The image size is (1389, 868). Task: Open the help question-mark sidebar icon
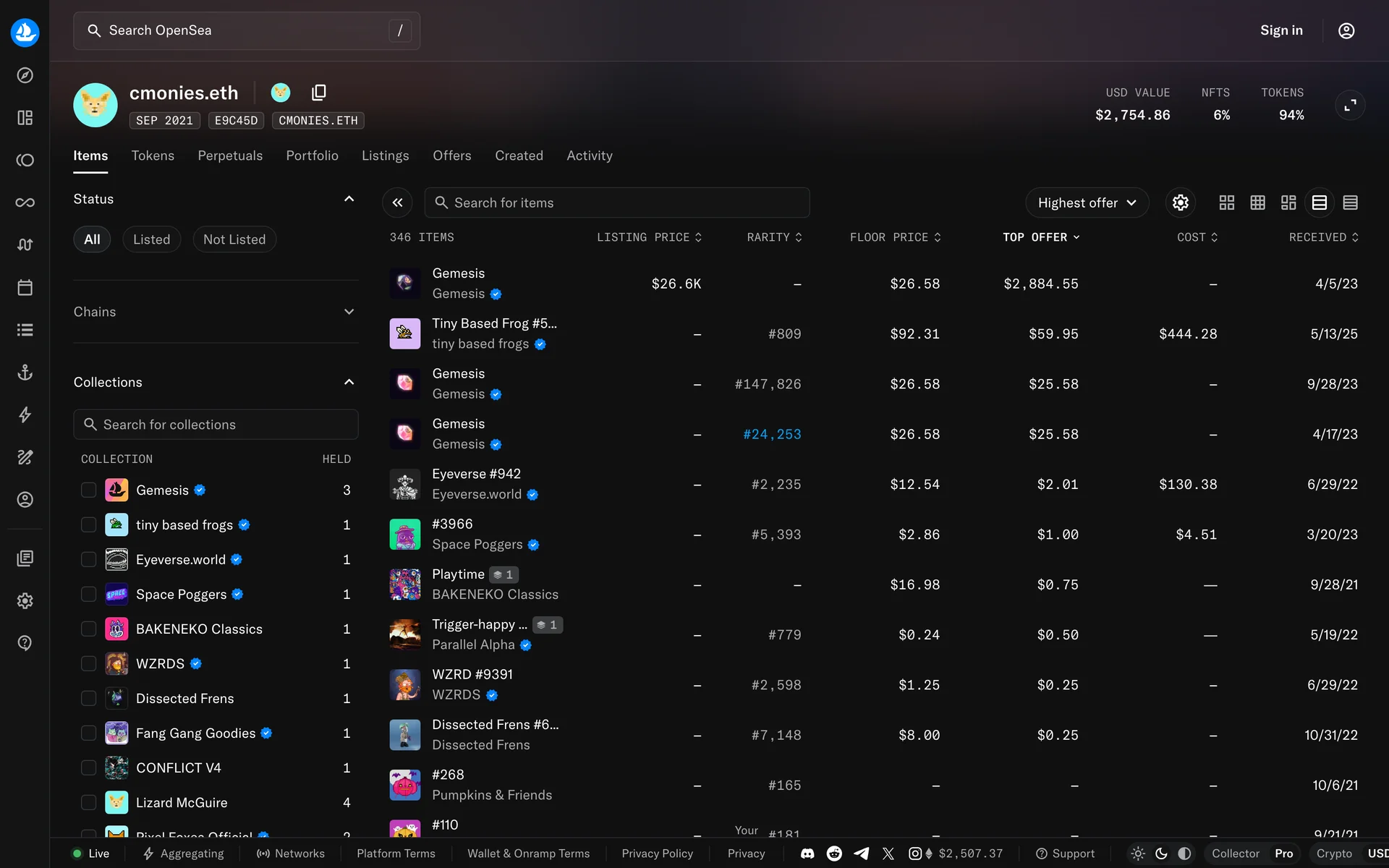[25, 643]
